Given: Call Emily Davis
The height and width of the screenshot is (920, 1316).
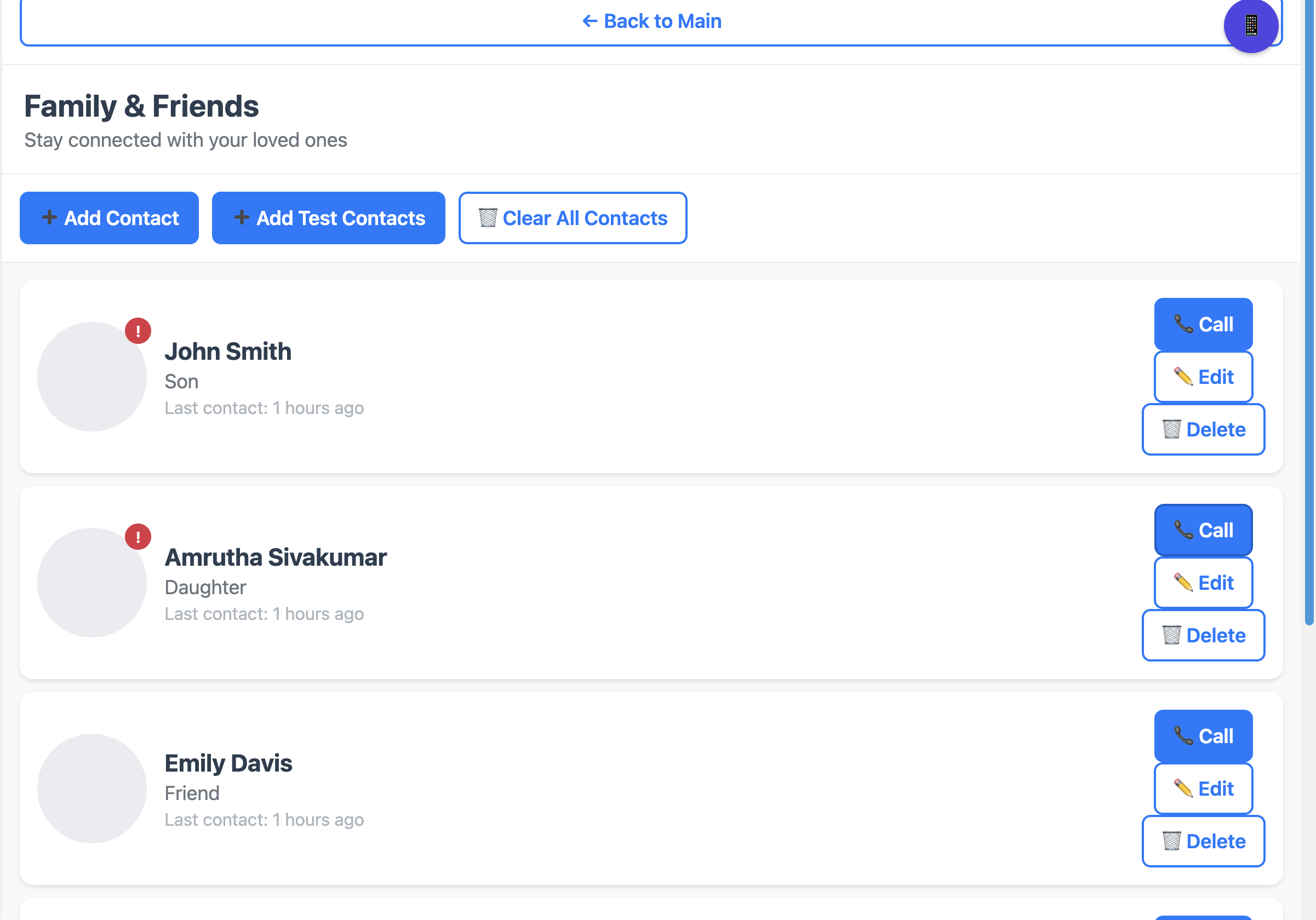Looking at the screenshot, I should click(x=1203, y=735).
